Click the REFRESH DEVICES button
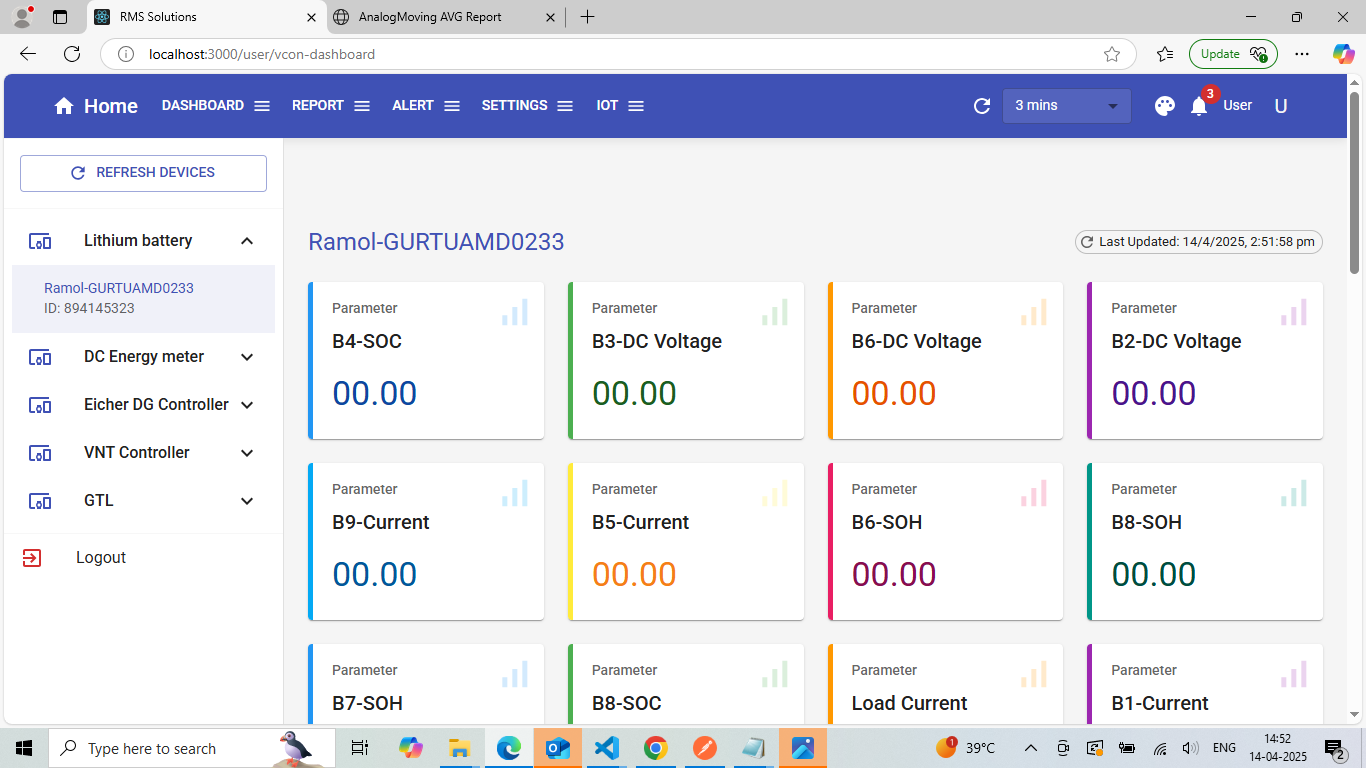This screenshot has width=1366, height=768. pyautogui.click(x=143, y=173)
